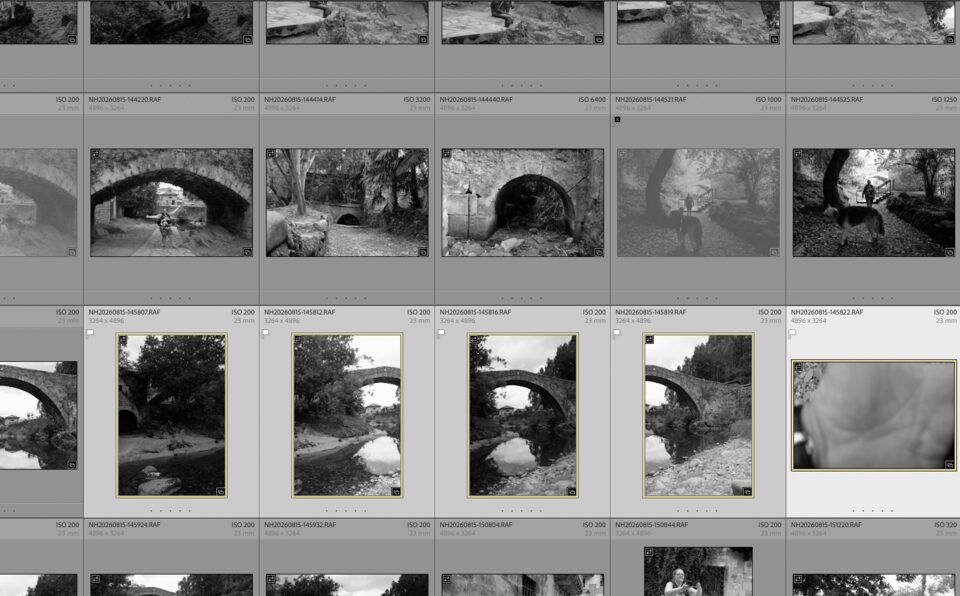This screenshot has height=596, width=960.
Task: Select the stone arch thumbnail NH20260815-144220.RAF
Action: click(x=171, y=202)
